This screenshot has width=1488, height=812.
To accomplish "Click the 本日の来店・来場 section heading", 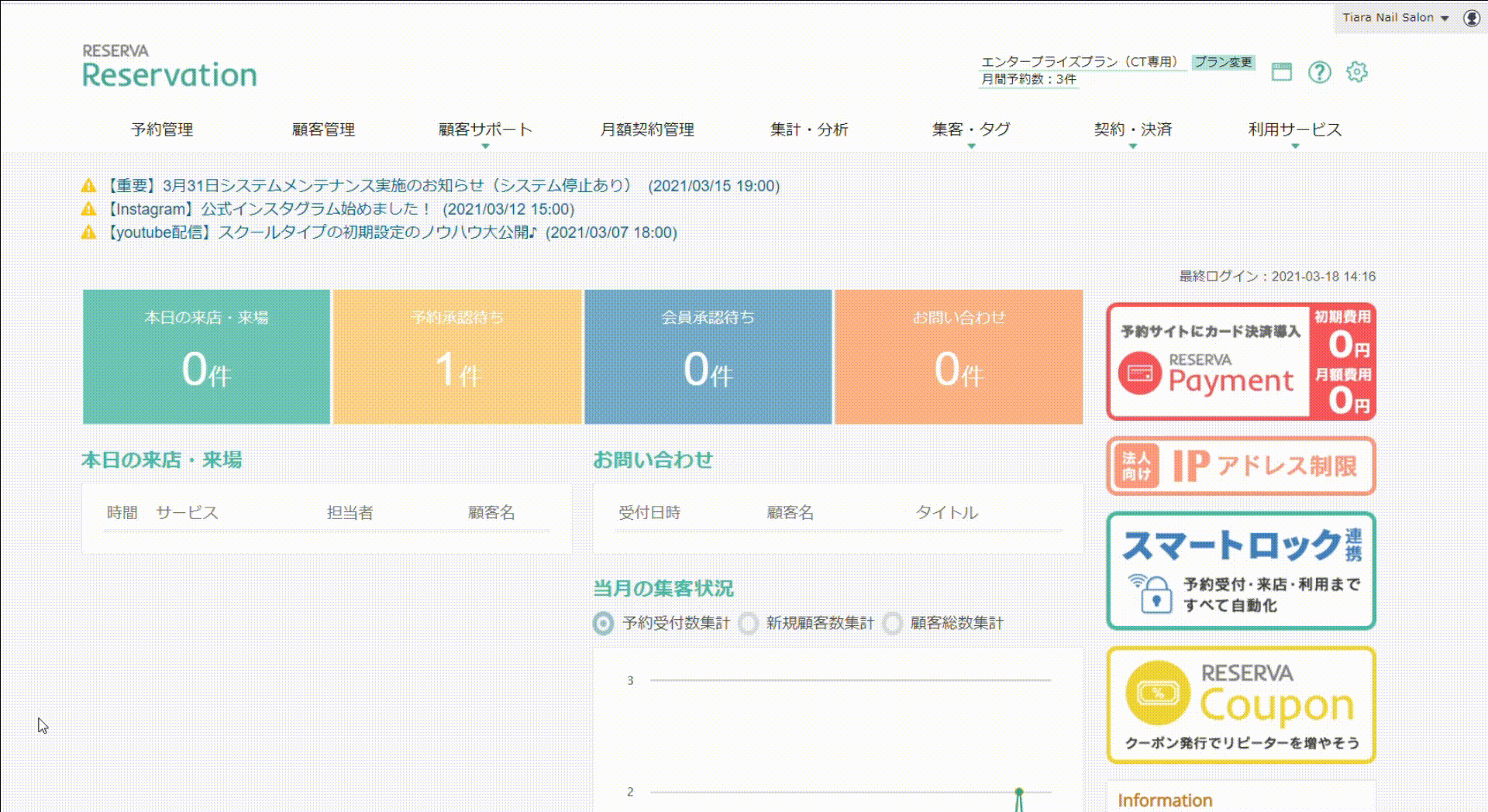I will pos(162,460).
